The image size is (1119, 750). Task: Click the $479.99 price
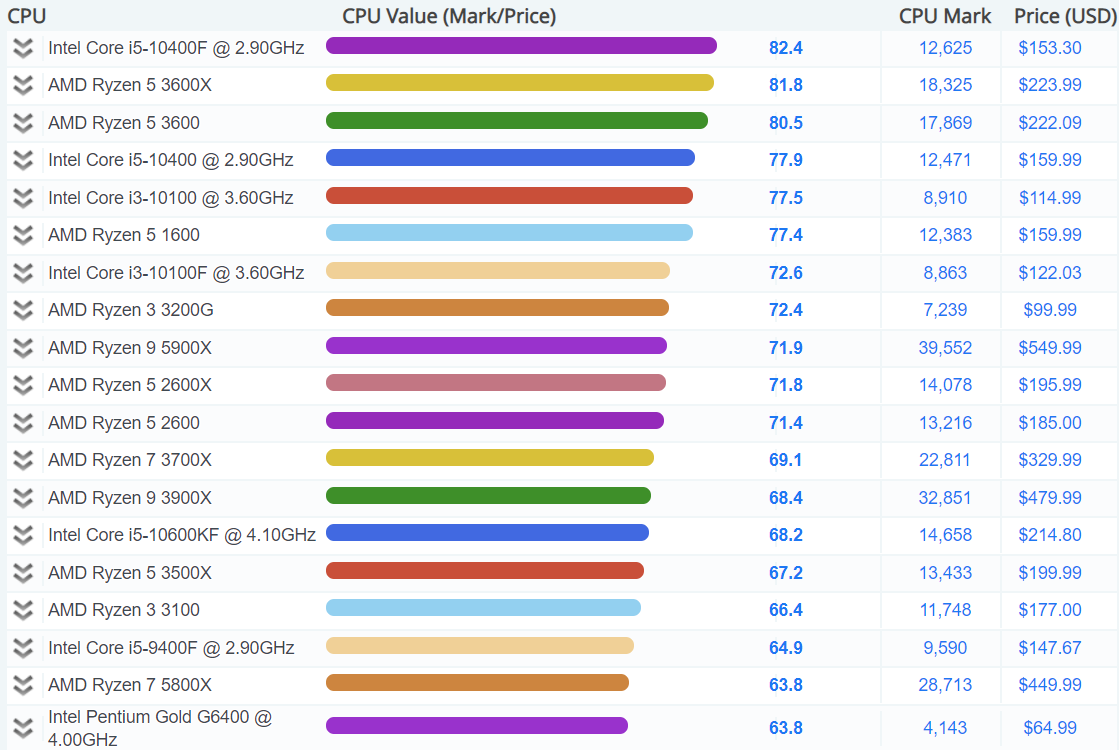pyautogui.click(x=1050, y=497)
